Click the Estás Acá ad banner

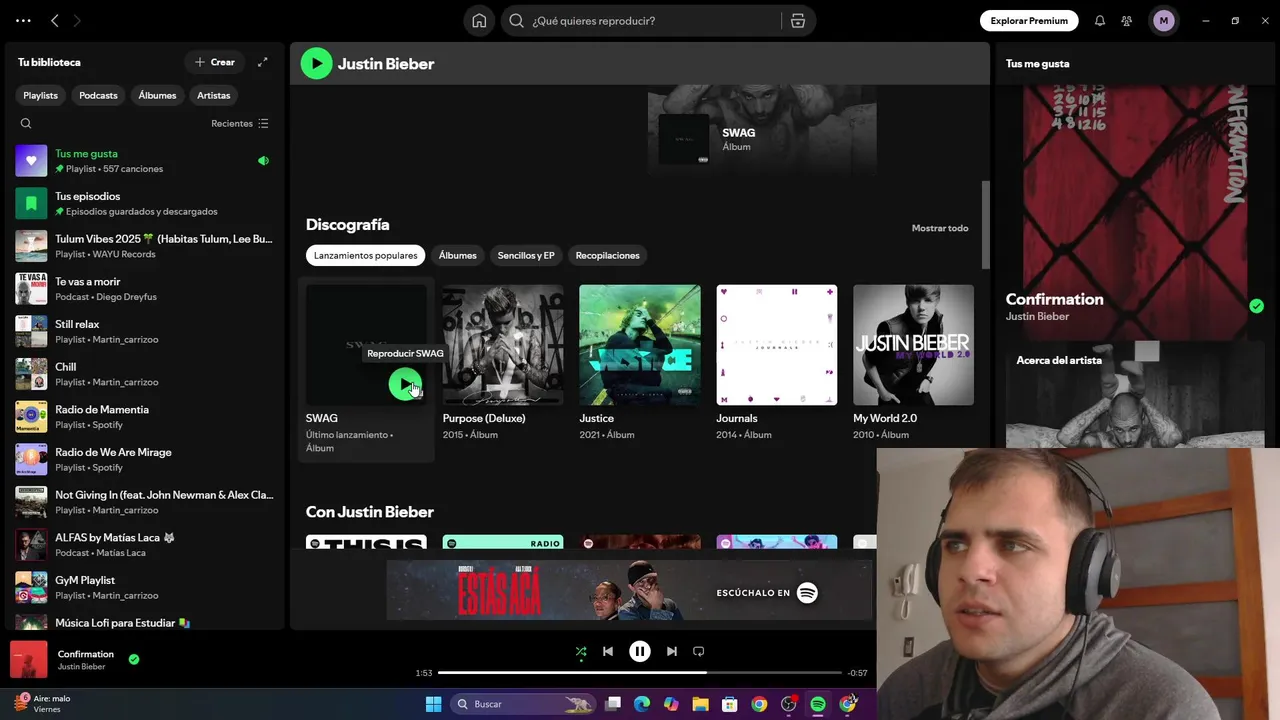coord(630,591)
